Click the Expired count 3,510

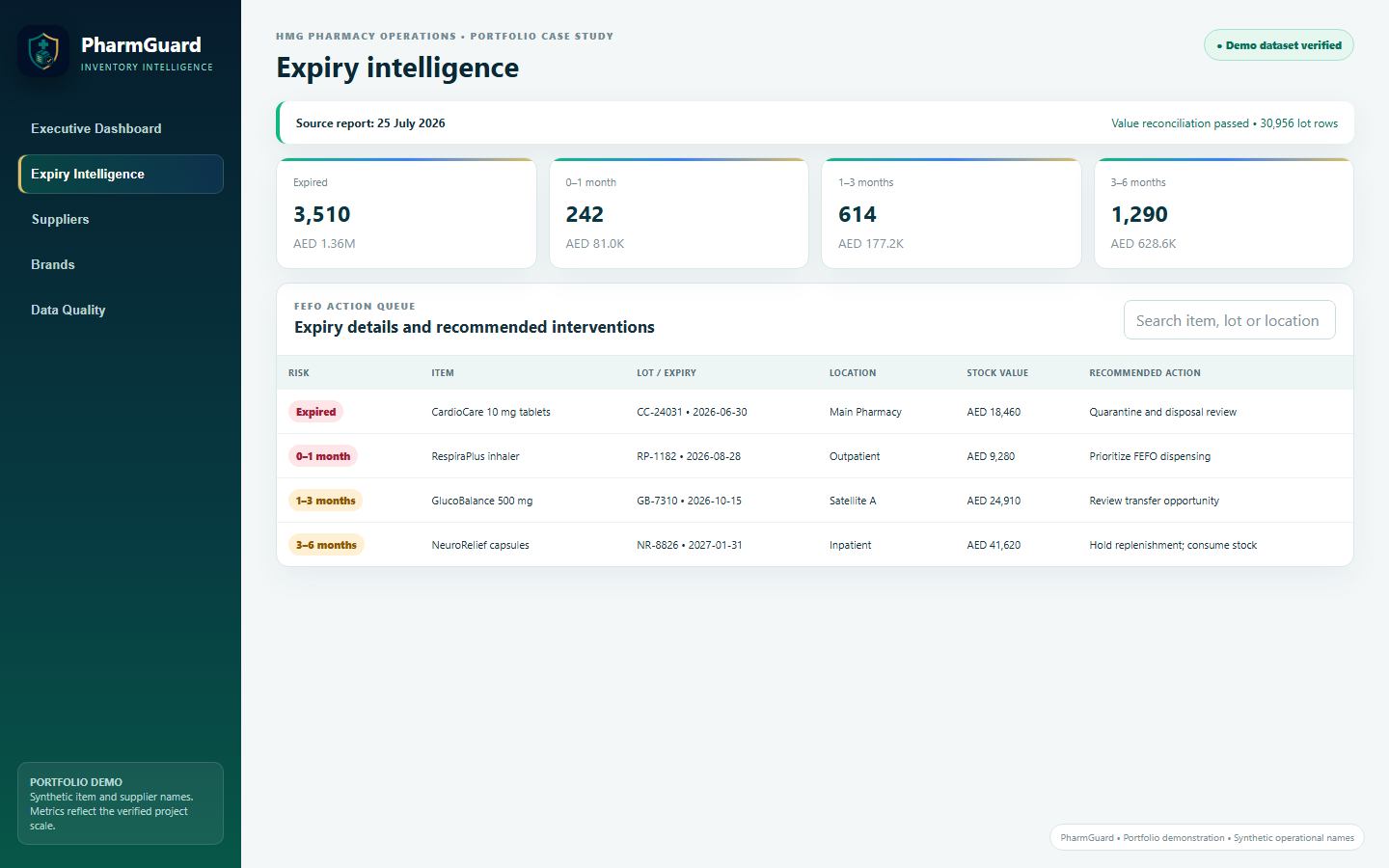point(322,214)
